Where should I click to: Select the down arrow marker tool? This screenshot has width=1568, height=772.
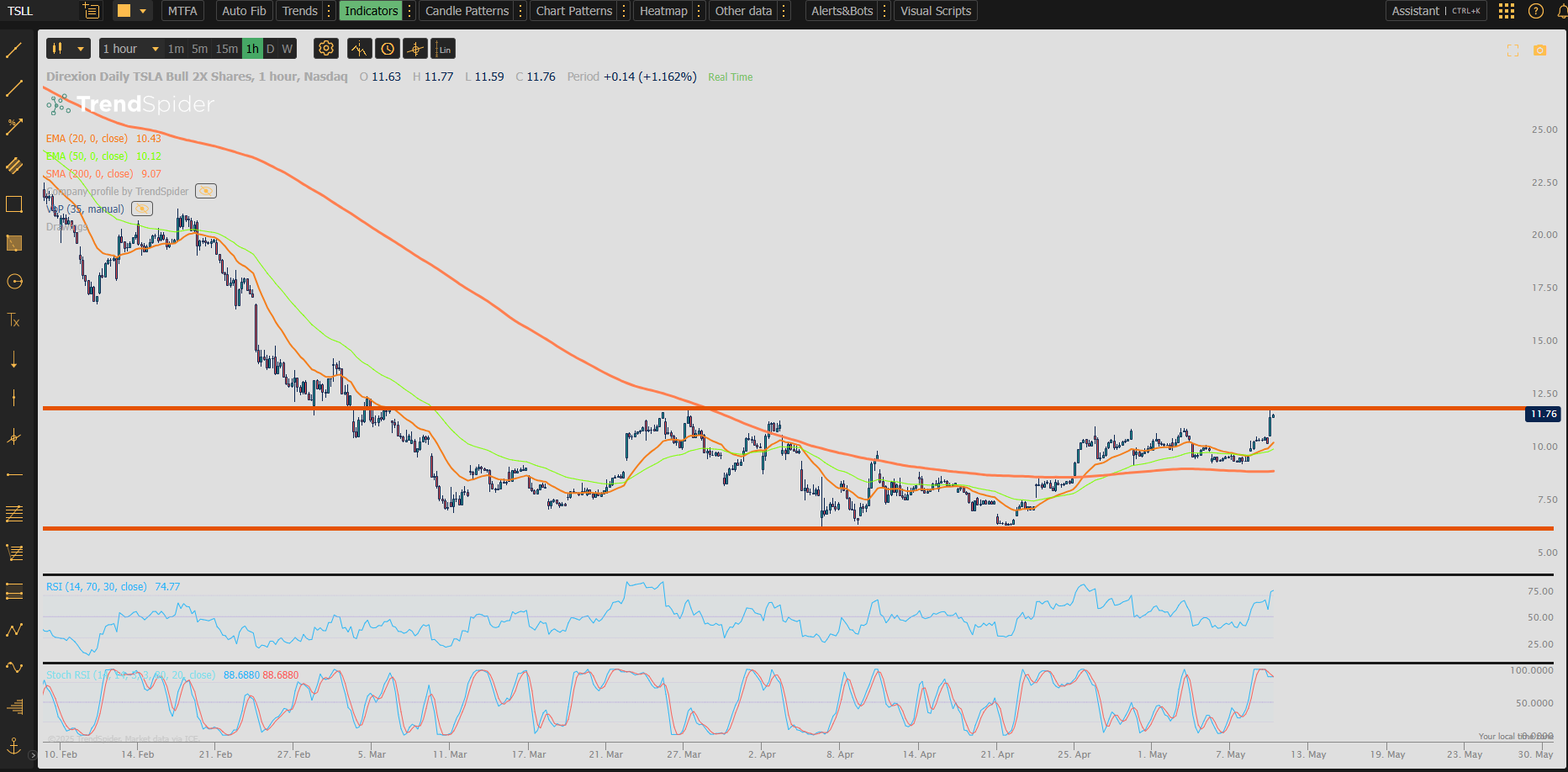14,359
